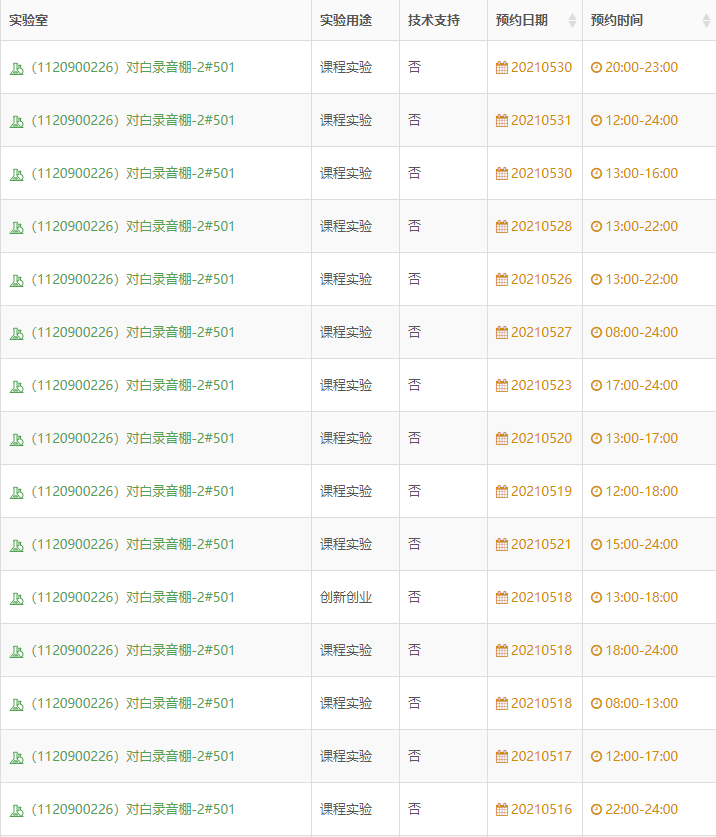Click the calendar icon beside 20210523

click(x=502, y=385)
